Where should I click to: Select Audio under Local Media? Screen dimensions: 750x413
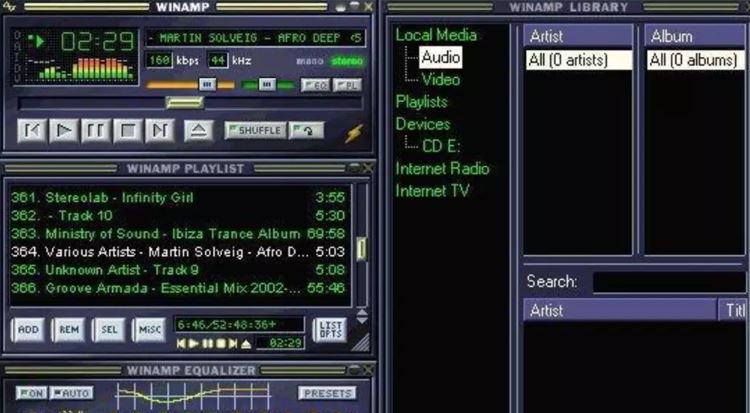pyautogui.click(x=441, y=57)
